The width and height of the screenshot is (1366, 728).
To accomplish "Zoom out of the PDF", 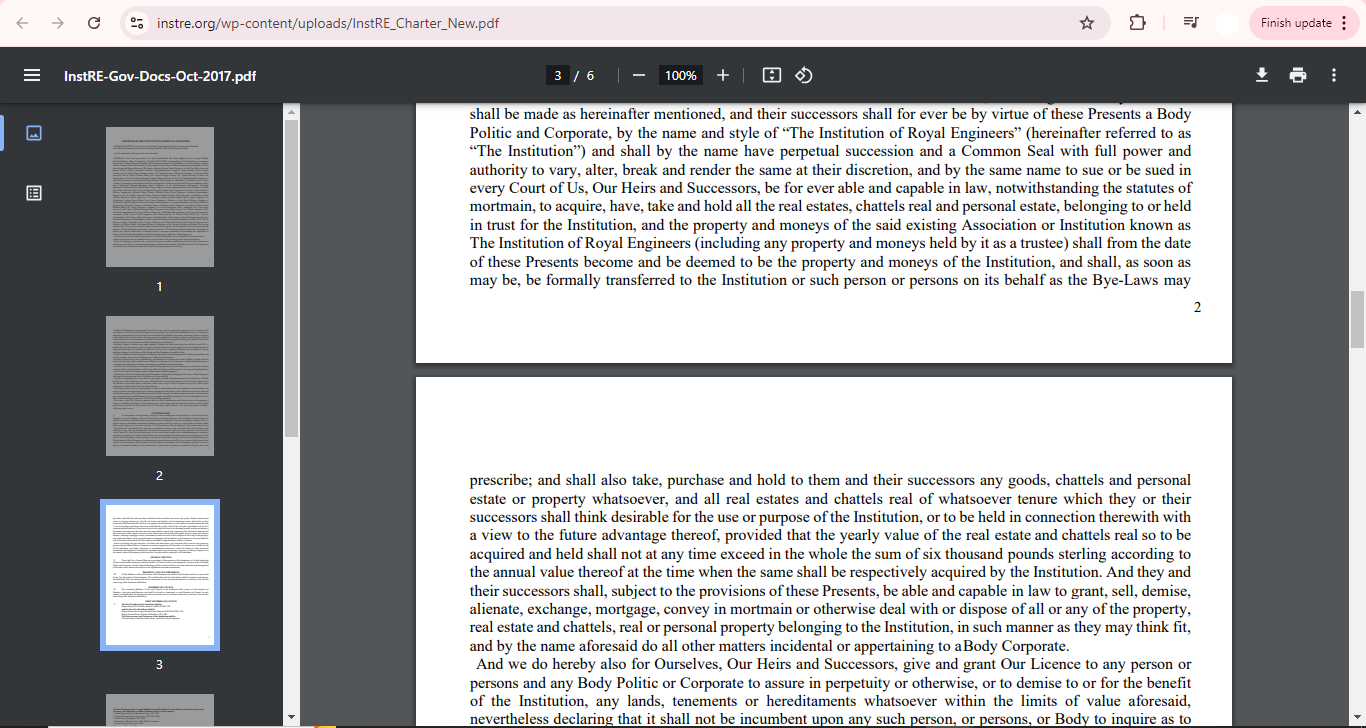I will coord(639,75).
